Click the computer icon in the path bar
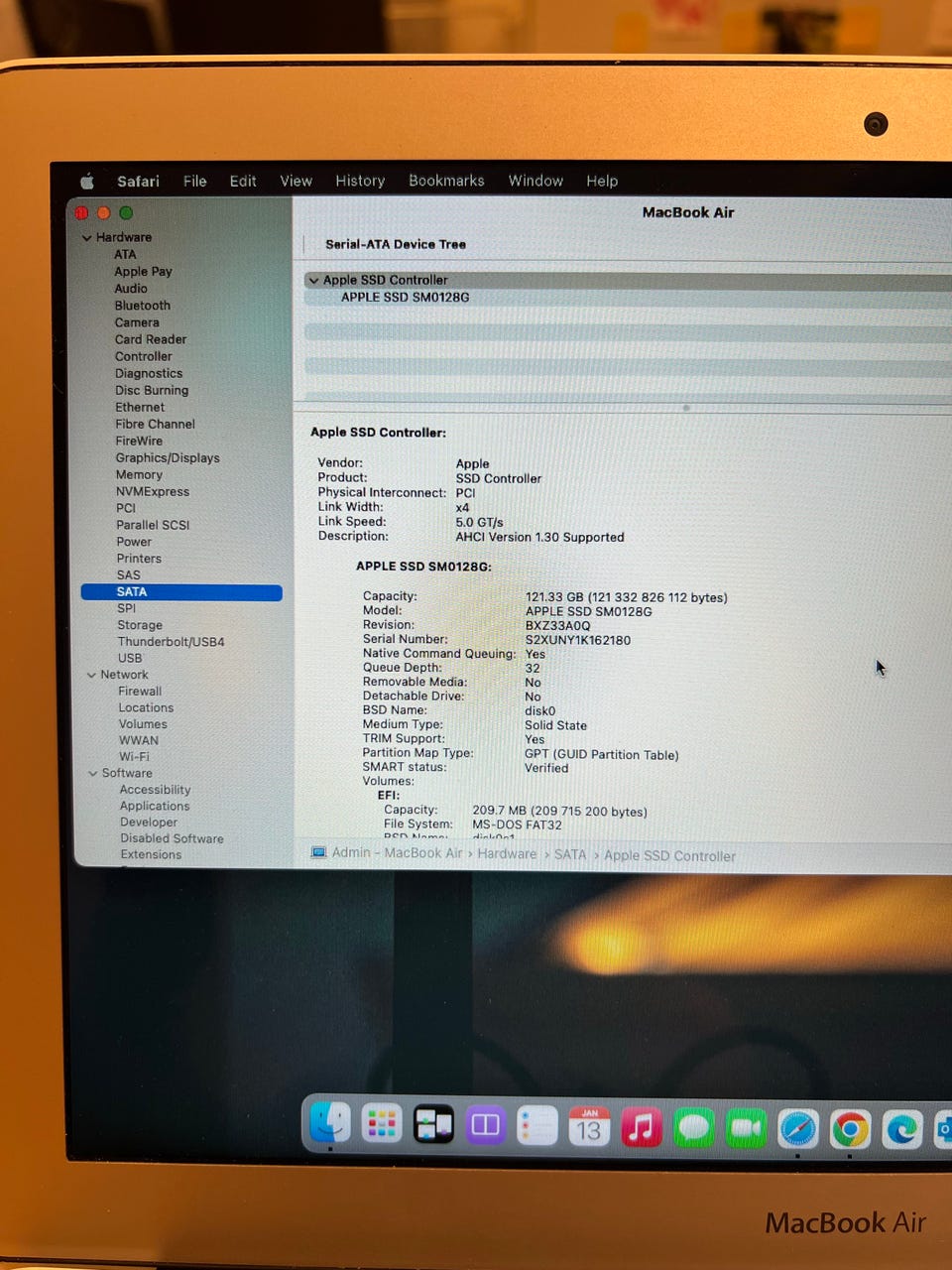The width and height of the screenshot is (952, 1270). 318,852
